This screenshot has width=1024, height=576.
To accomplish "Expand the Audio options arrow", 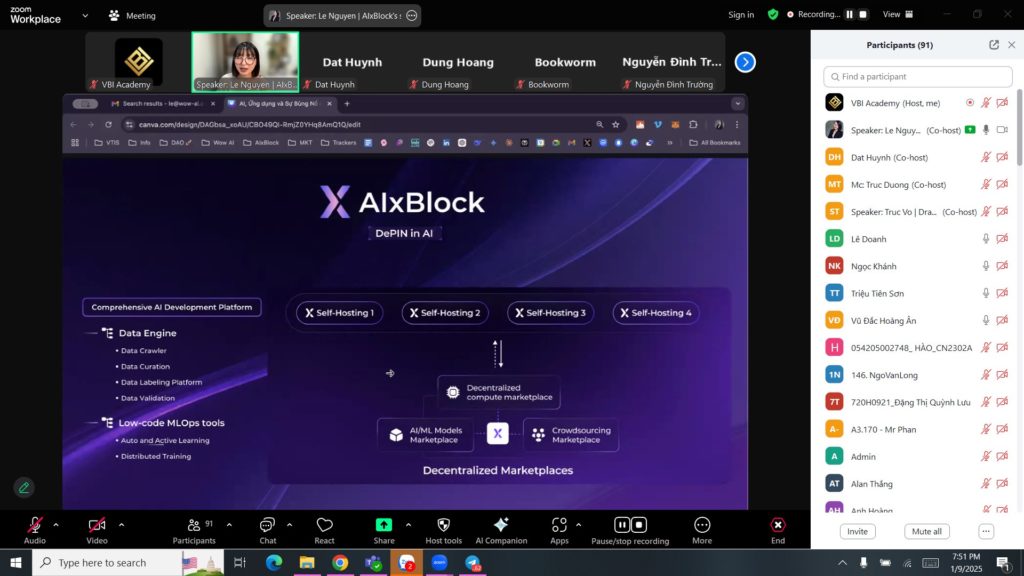I will coord(56,524).
